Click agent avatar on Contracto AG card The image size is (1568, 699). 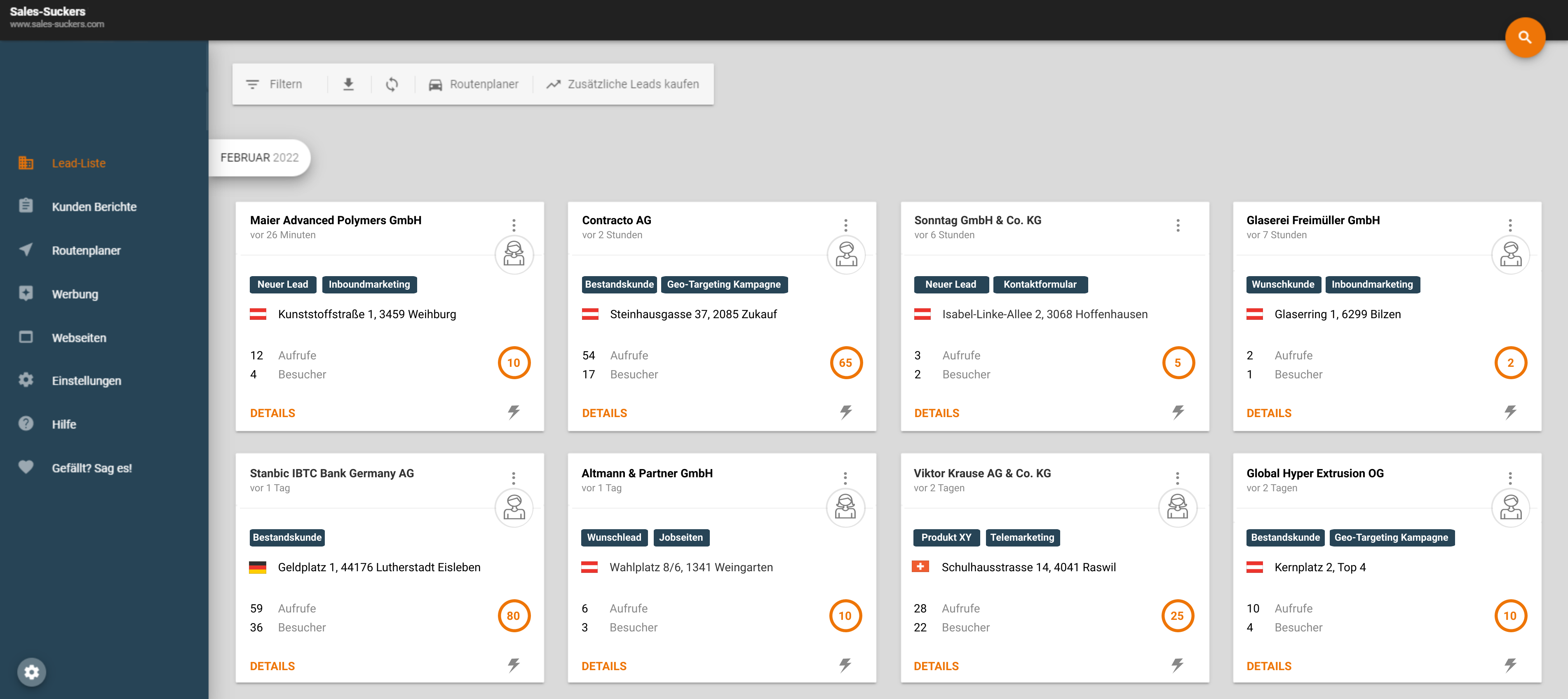click(846, 254)
